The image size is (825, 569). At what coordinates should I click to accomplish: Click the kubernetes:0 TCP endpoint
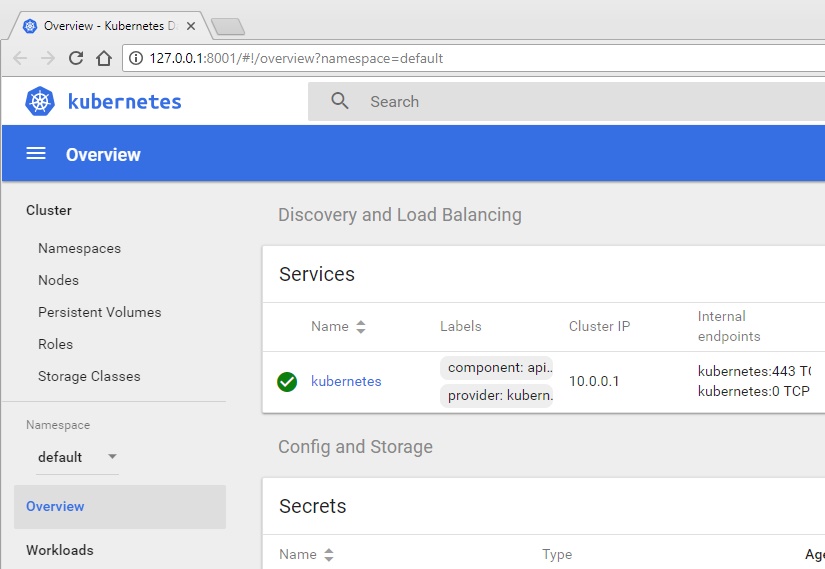pos(753,391)
